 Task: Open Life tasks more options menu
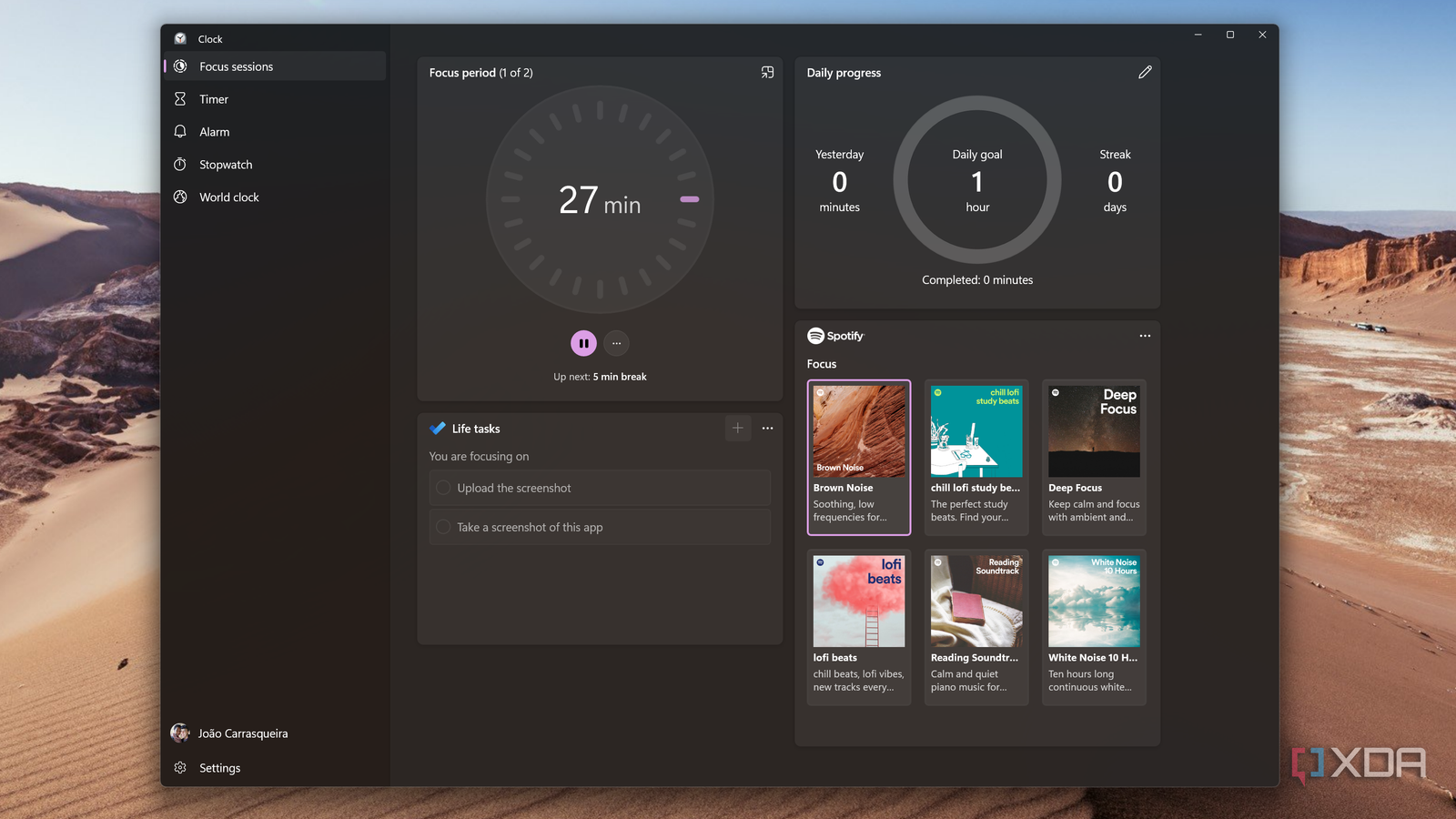tap(767, 428)
